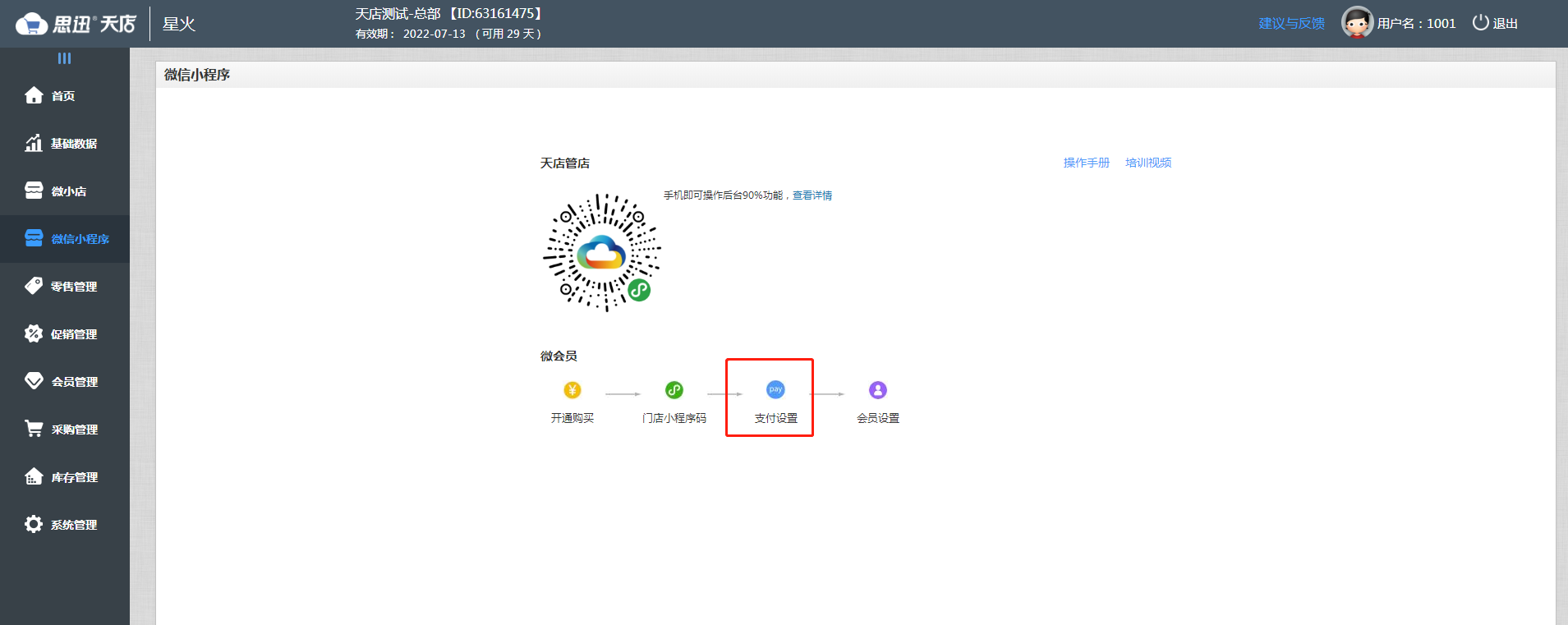Open the 培训视频 link
Screen dimensions: 1568x625
pyautogui.click(x=1148, y=163)
